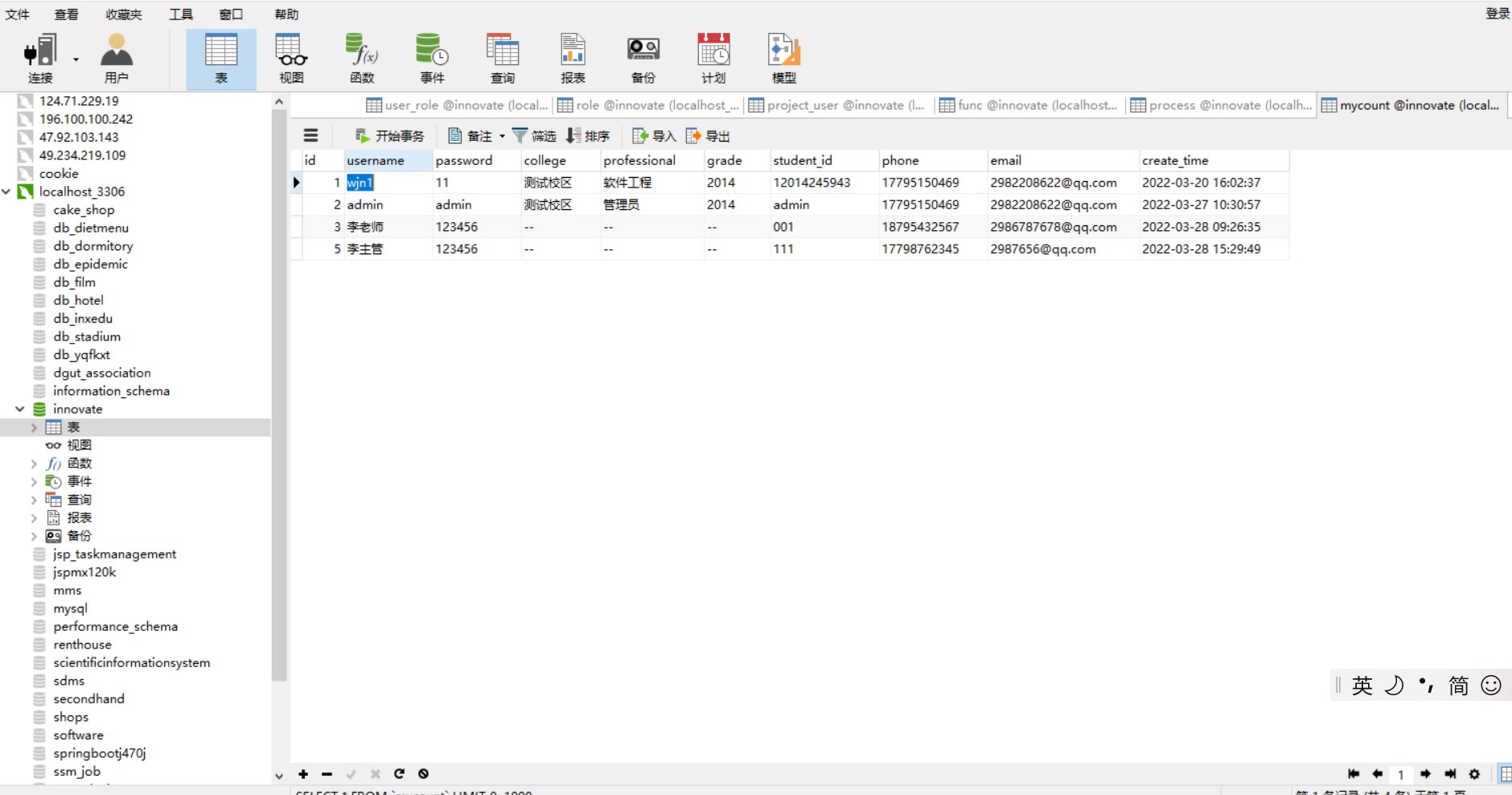The image size is (1512, 795).
Task: Select the db_hotel database
Action: [78, 300]
